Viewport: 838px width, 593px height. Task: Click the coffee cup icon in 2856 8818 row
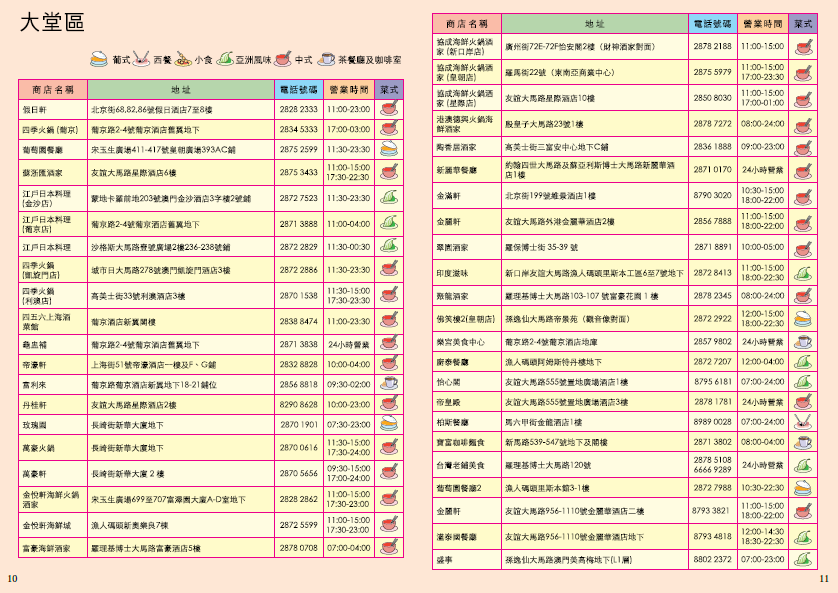click(x=389, y=384)
